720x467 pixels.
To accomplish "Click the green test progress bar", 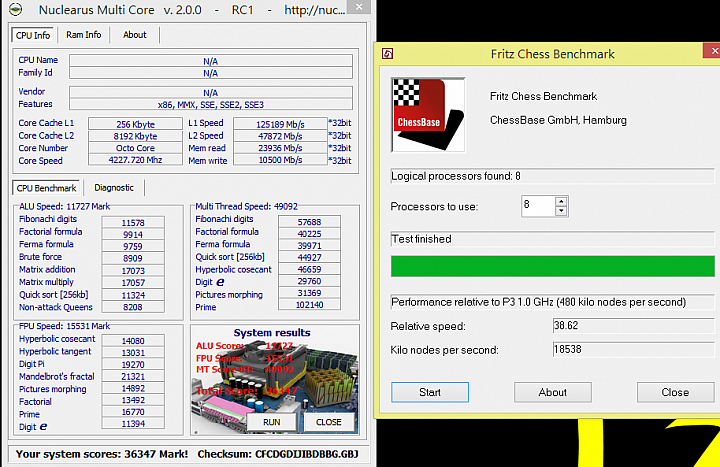I will tap(552, 266).
